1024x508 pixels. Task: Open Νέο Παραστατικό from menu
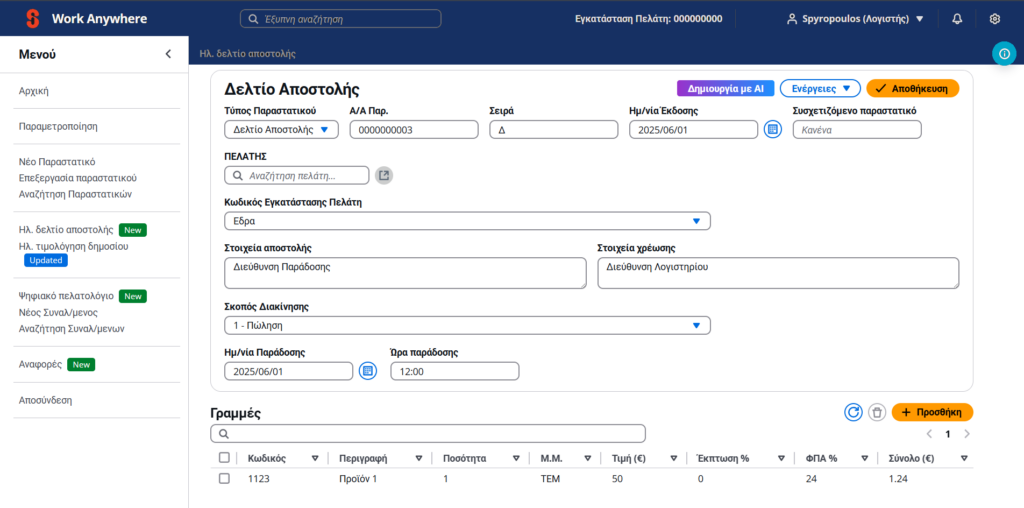coord(57,161)
